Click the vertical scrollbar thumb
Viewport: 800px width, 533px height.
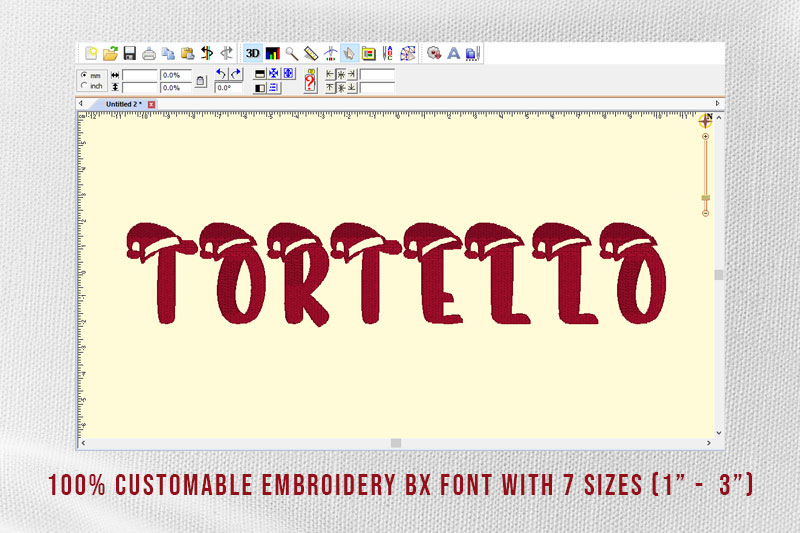click(x=718, y=275)
